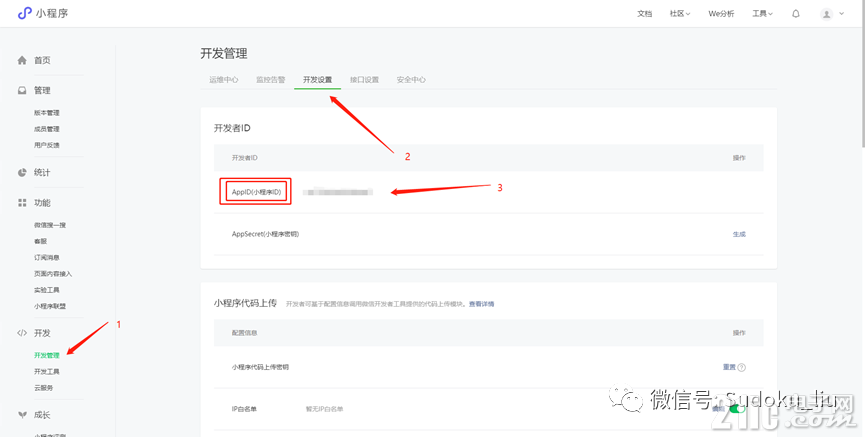Open 成员管理 in the sidebar

click(x=46, y=129)
